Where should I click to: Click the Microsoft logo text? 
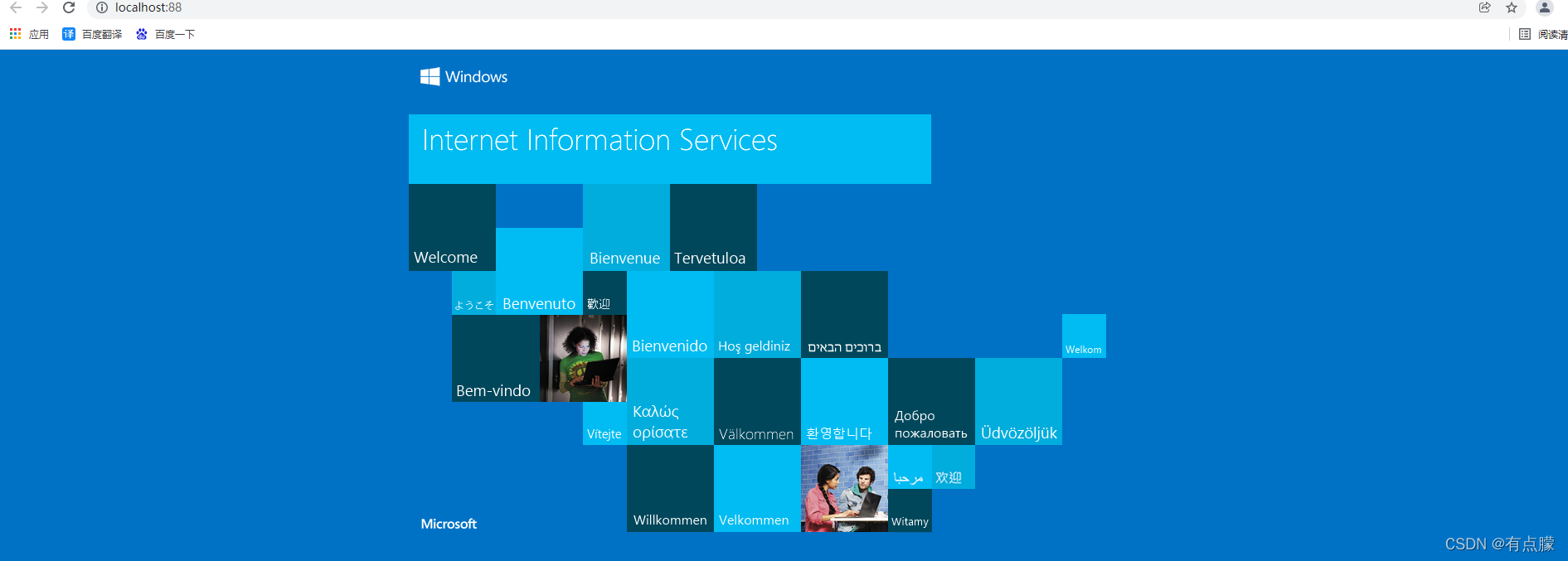449,524
